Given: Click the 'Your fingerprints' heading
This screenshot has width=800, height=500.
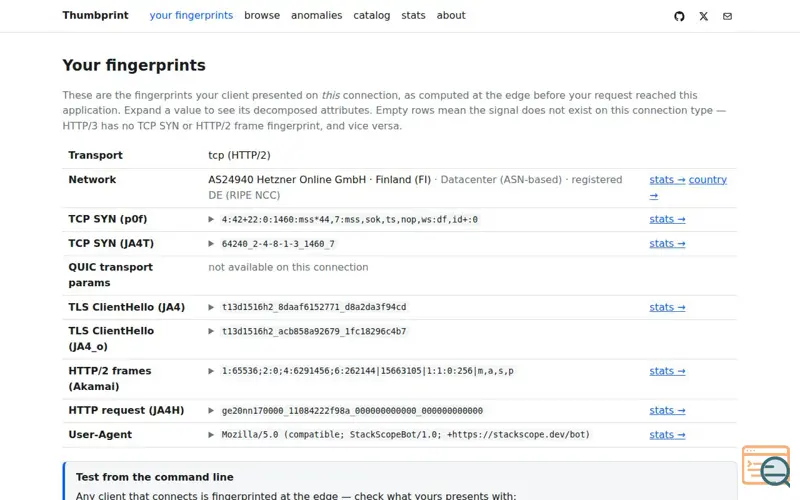Looking at the screenshot, I should [134, 65].
